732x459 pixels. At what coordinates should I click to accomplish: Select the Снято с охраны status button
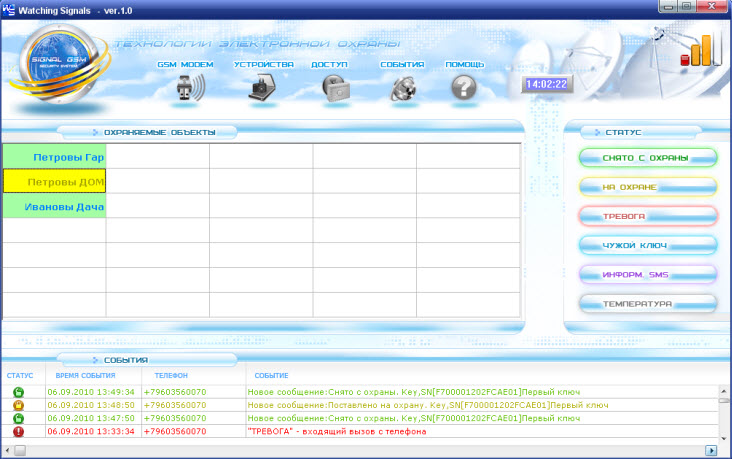point(647,158)
